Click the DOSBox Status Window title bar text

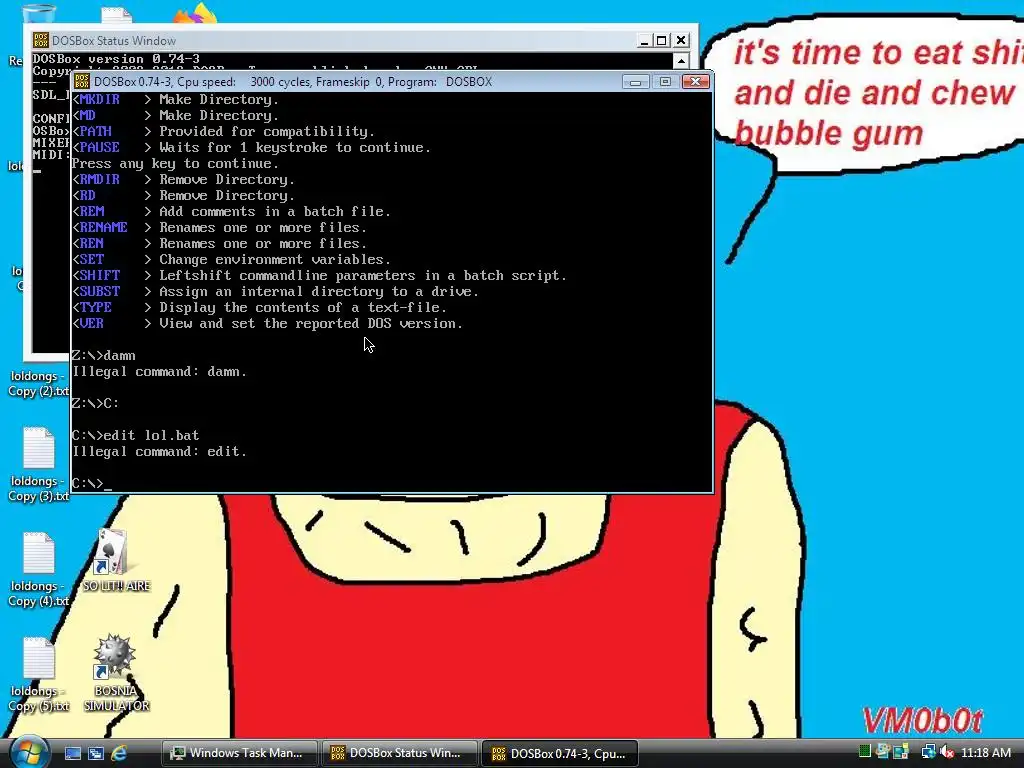[x=114, y=40]
